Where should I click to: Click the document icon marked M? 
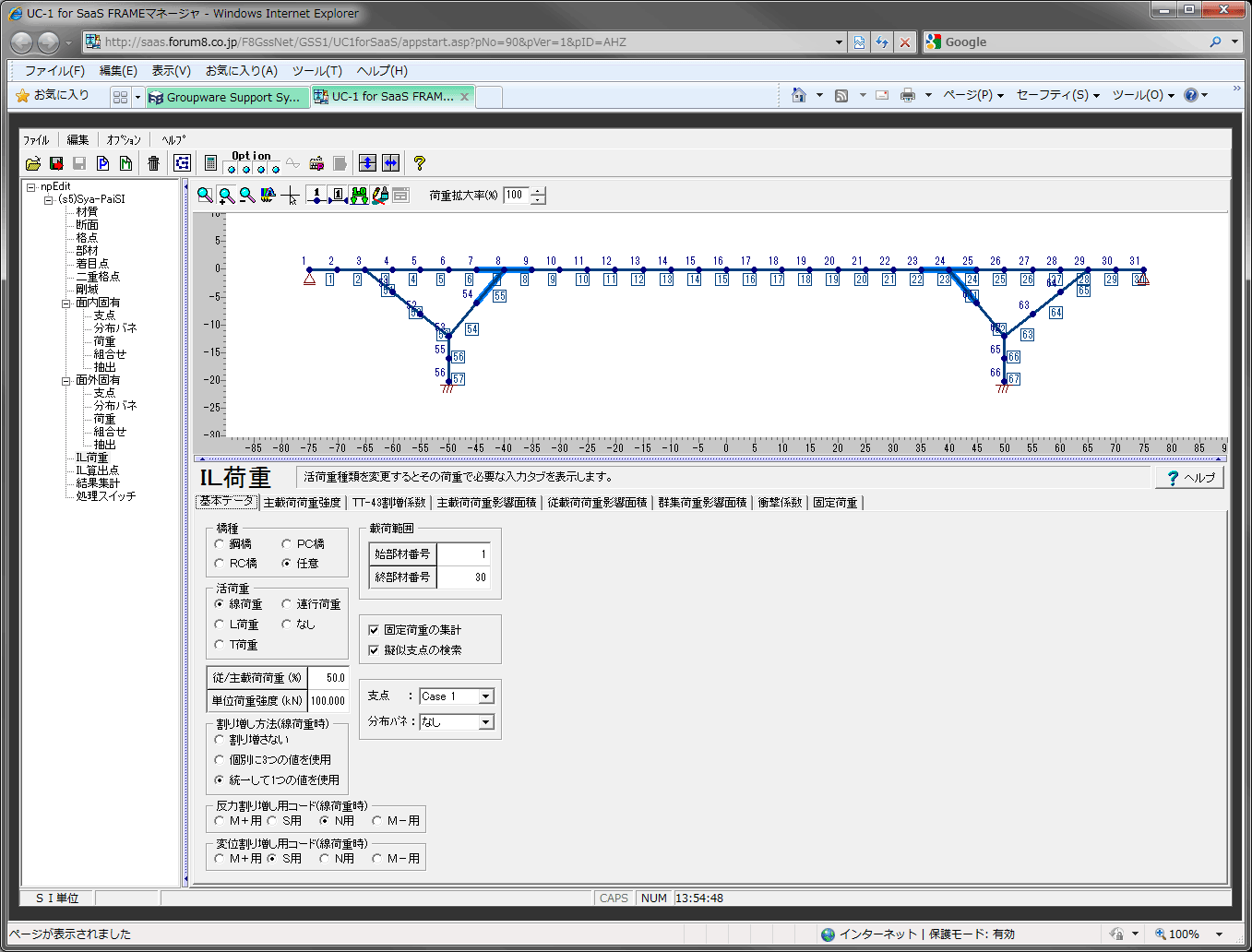point(125,163)
